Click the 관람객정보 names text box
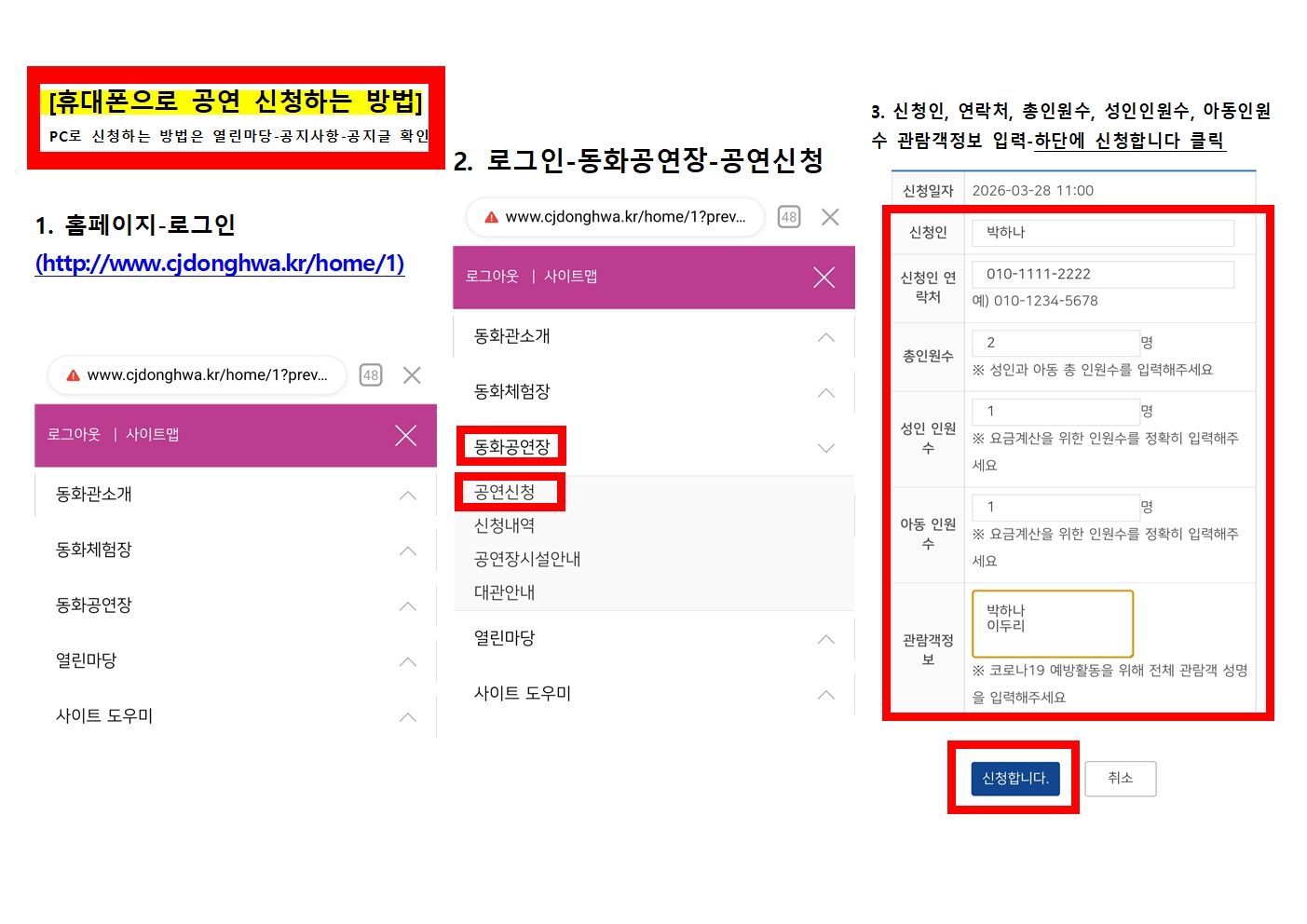 click(1052, 623)
